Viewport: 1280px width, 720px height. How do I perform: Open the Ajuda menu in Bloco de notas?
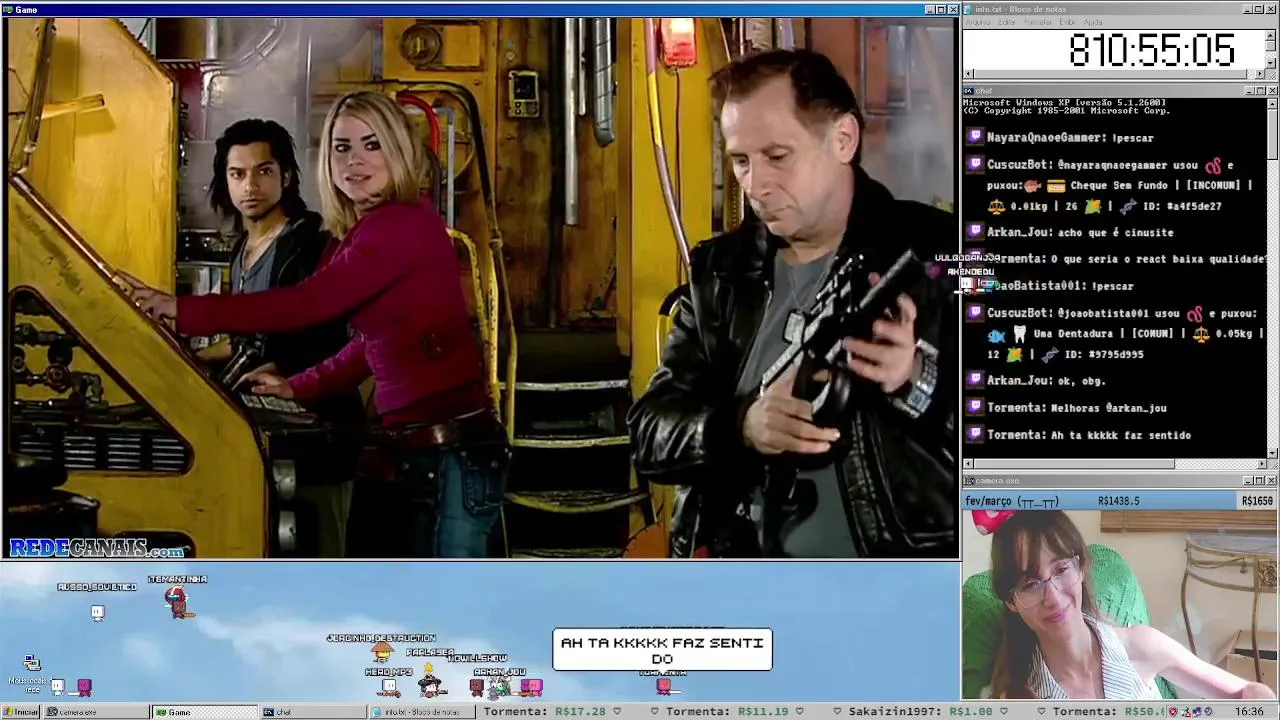point(1093,22)
